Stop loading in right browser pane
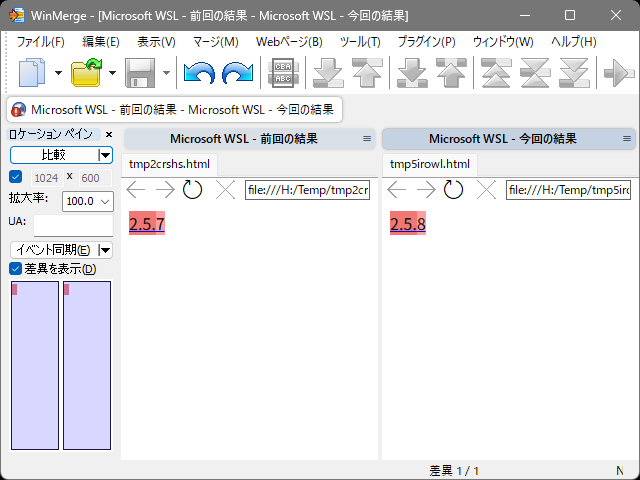 point(486,190)
